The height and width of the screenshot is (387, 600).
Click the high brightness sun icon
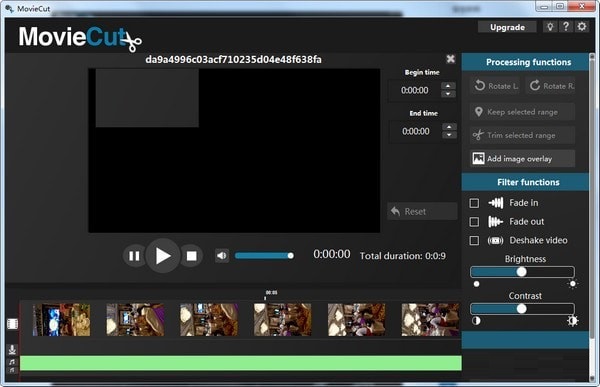coord(572,284)
